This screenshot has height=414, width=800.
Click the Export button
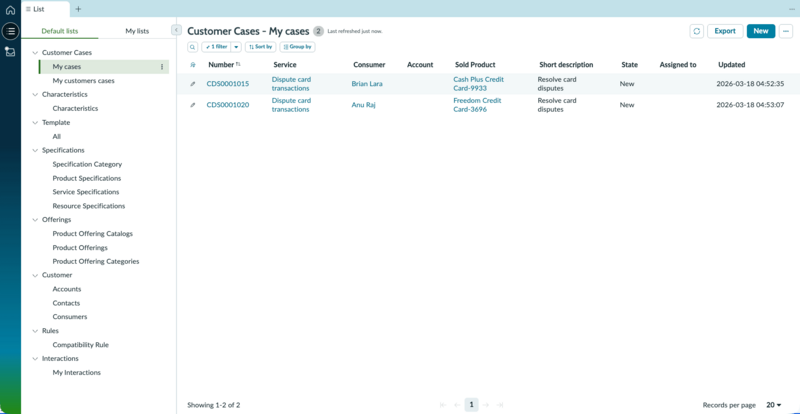724,31
